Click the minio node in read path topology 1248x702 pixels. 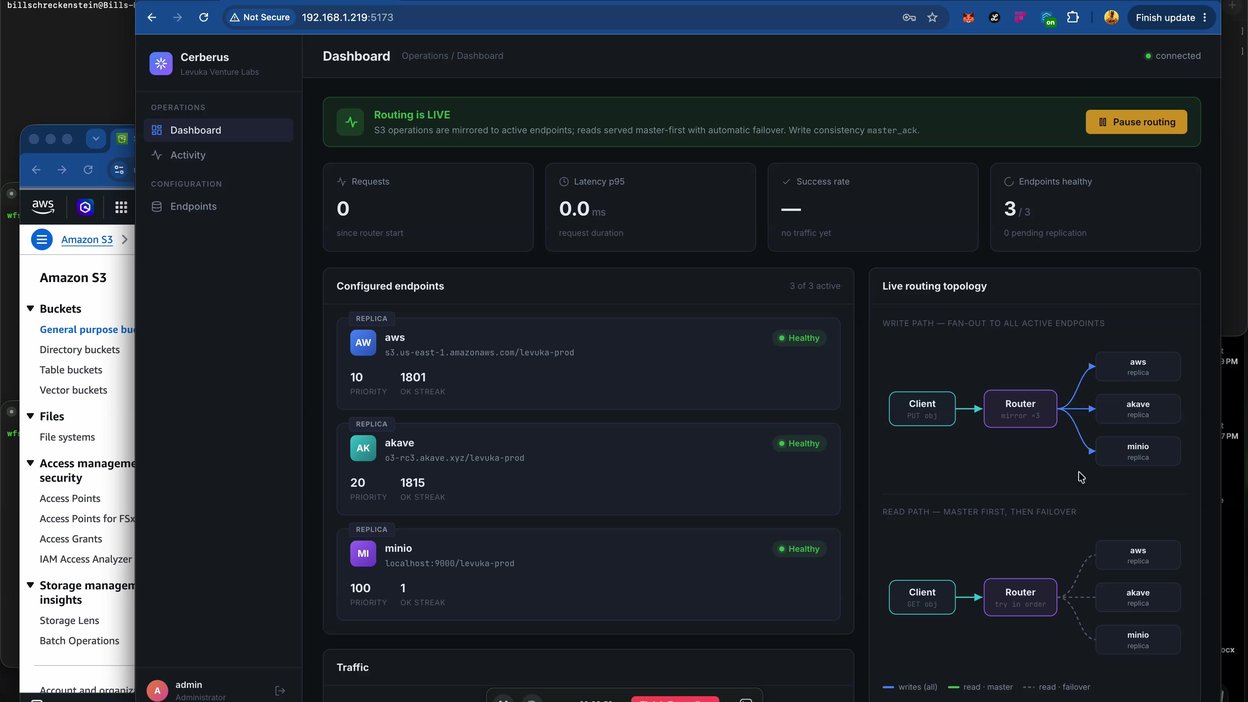point(1138,639)
